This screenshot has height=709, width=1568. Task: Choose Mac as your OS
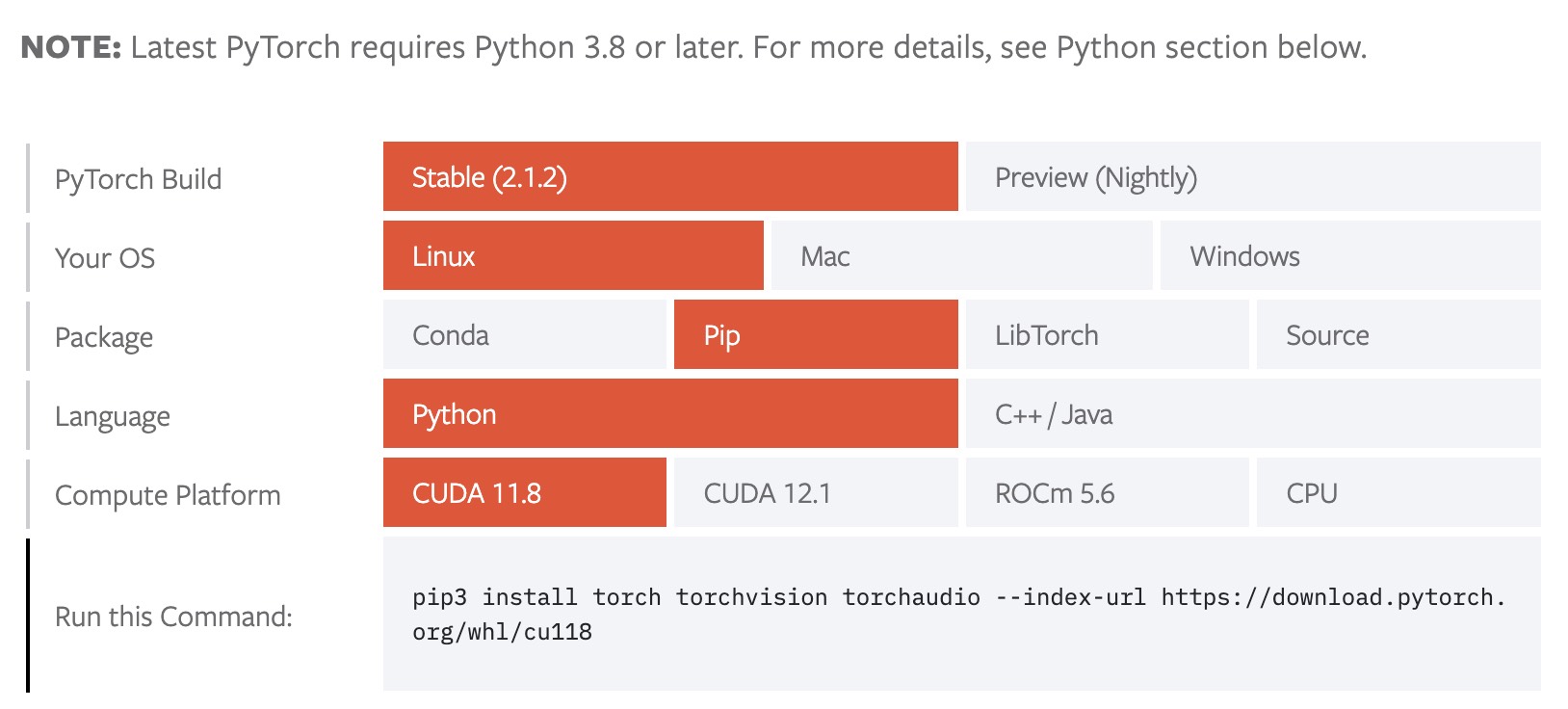coord(962,255)
